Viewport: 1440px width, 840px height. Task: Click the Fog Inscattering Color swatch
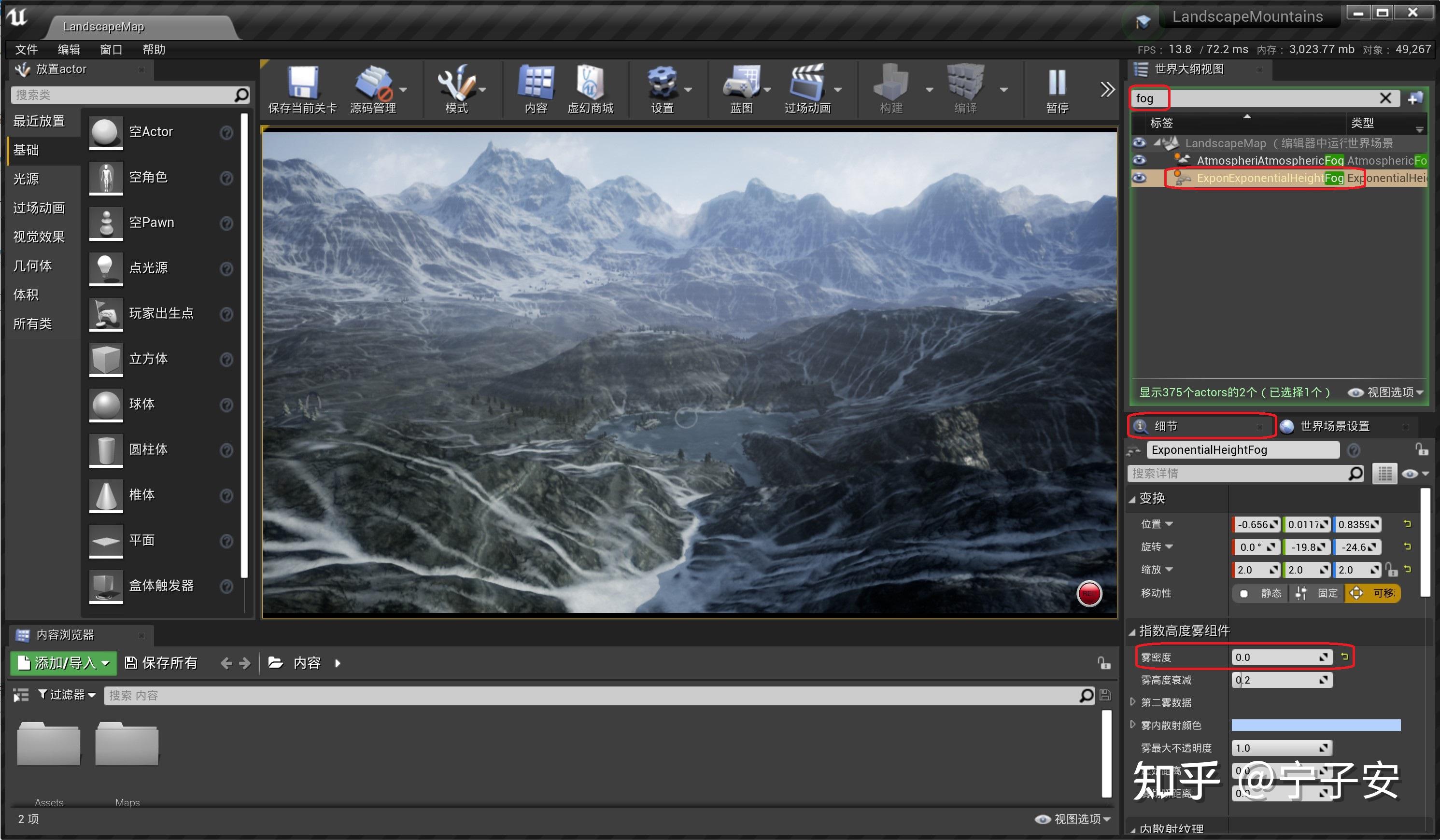pos(1316,725)
